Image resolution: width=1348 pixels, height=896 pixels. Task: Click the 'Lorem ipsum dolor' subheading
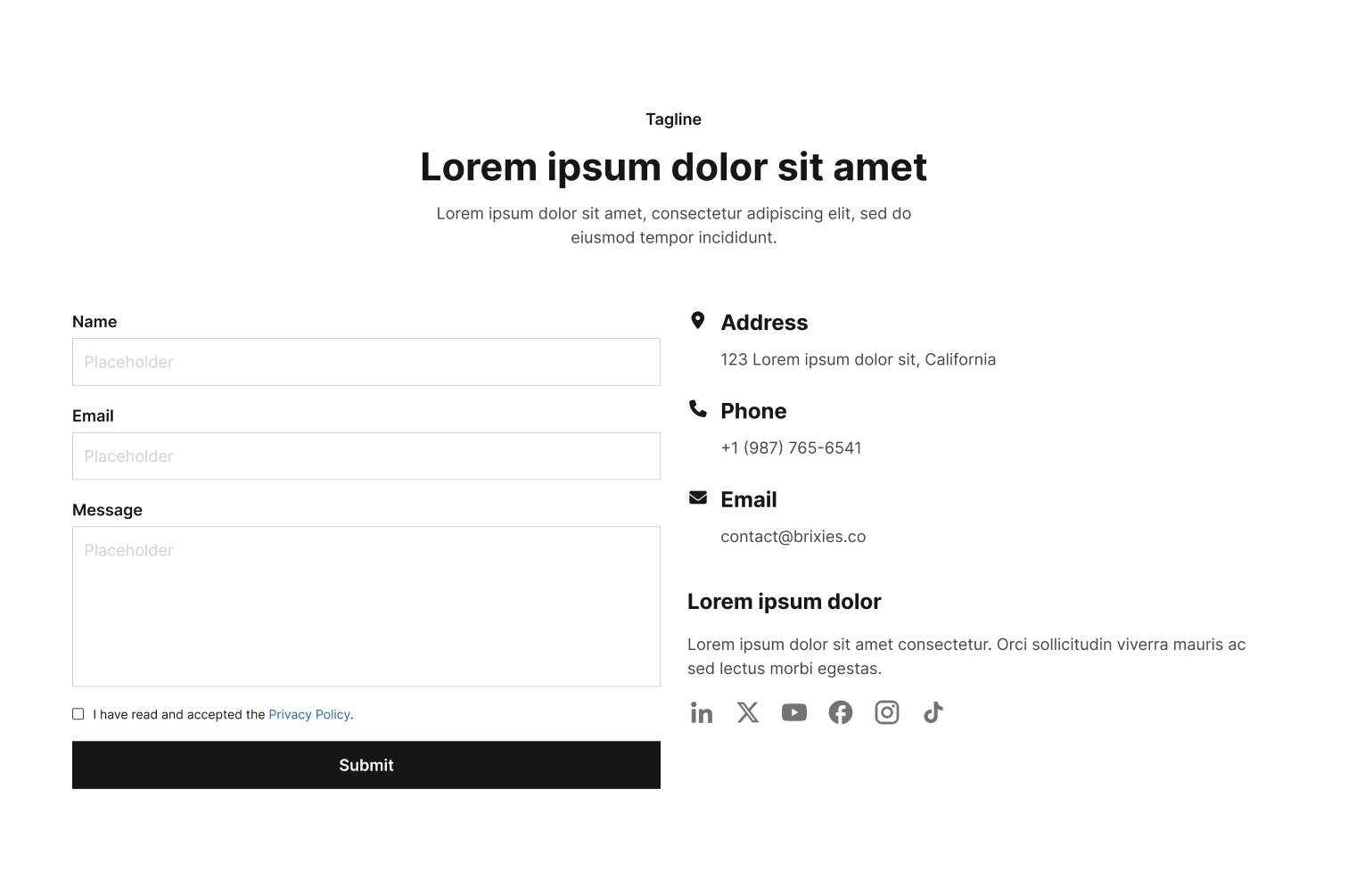[x=785, y=602]
